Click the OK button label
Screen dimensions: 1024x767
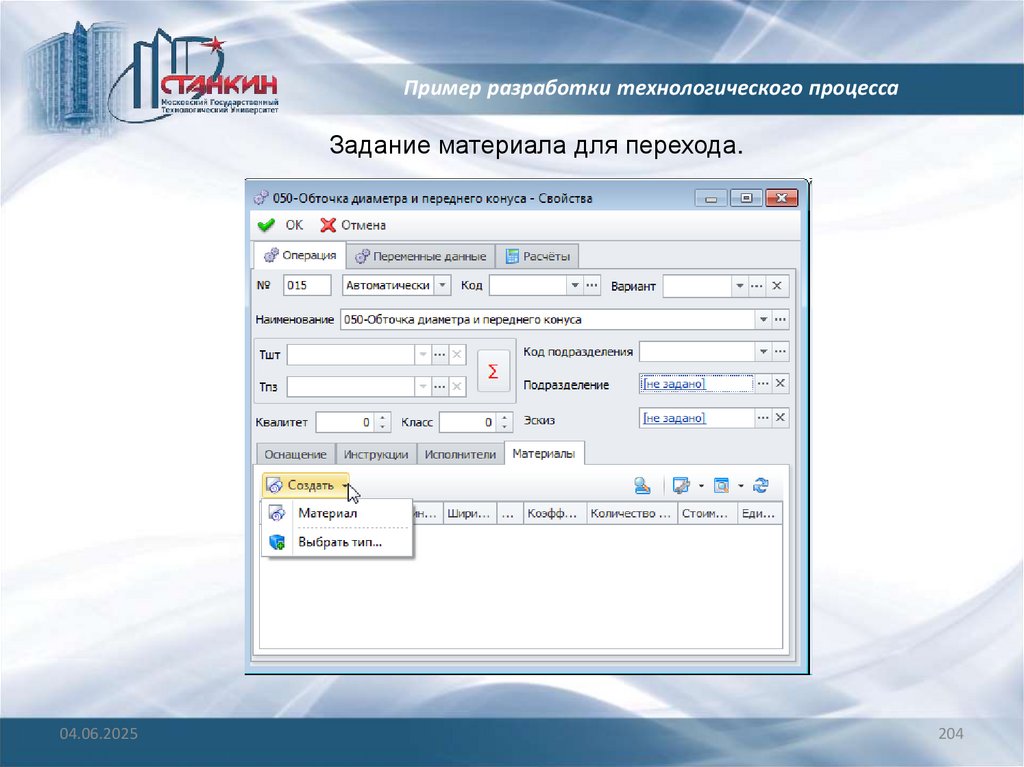(294, 225)
